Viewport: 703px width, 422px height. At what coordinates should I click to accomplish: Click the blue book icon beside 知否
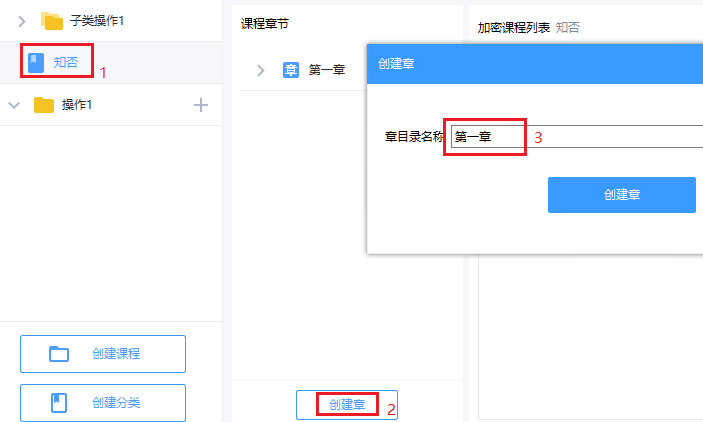coord(36,62)
